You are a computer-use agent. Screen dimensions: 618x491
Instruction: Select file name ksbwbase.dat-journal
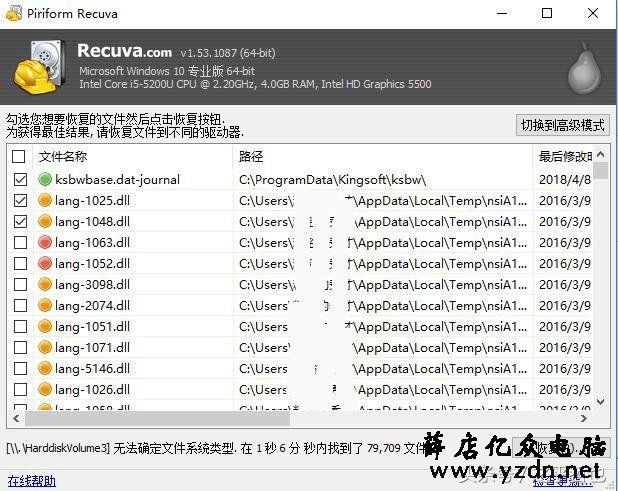click(117, 180)
